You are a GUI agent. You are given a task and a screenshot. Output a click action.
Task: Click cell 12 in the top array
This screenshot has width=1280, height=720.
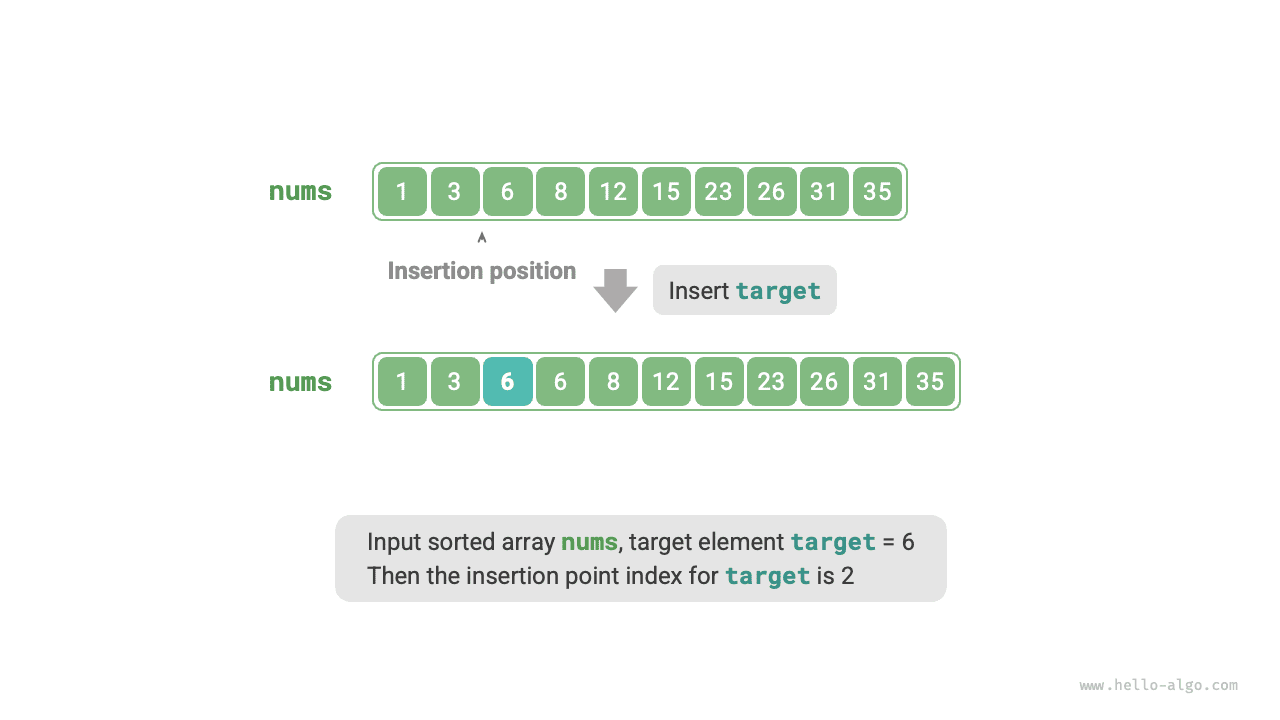613,192
